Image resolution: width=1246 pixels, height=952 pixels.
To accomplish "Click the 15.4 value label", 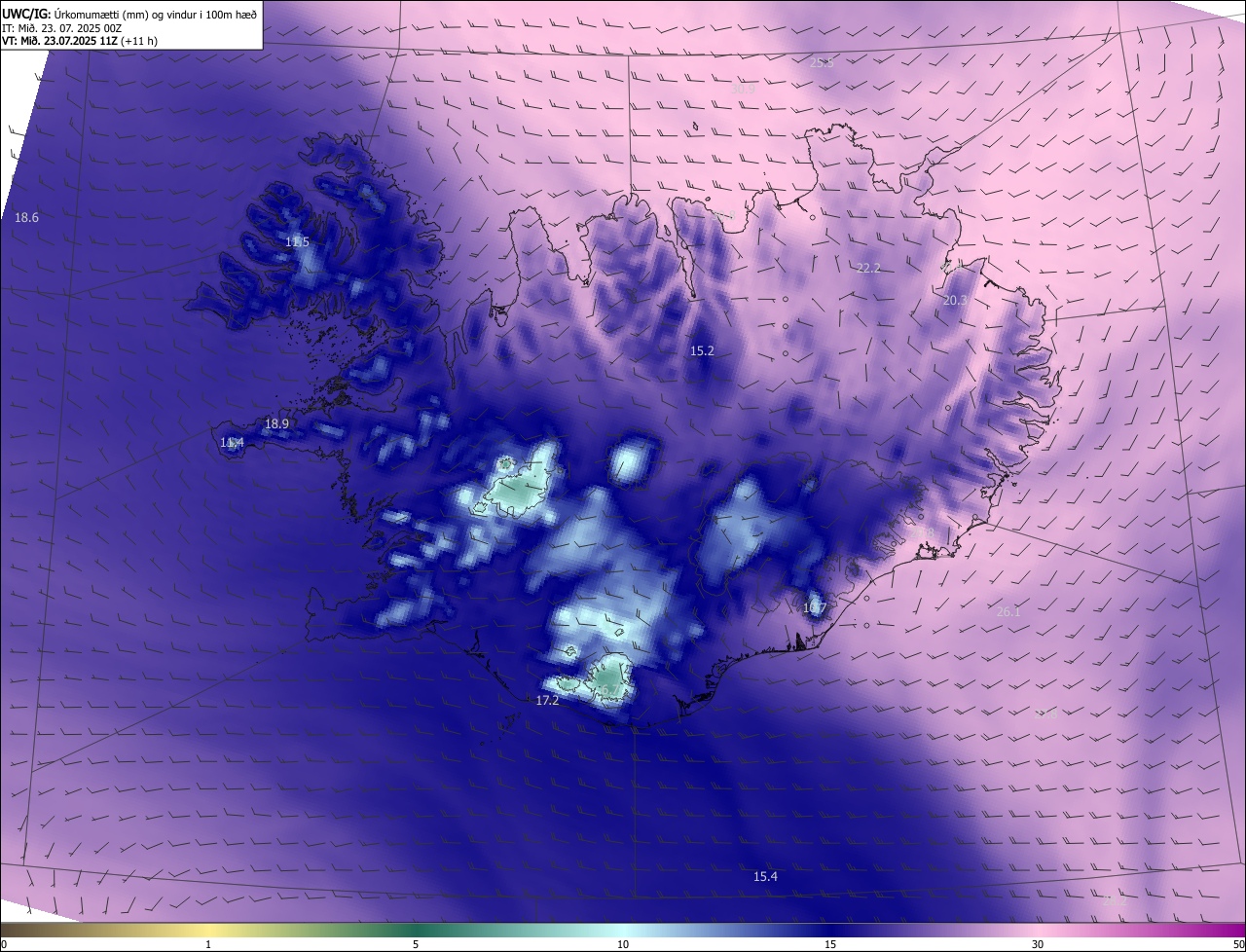I will tap(765, 876).
